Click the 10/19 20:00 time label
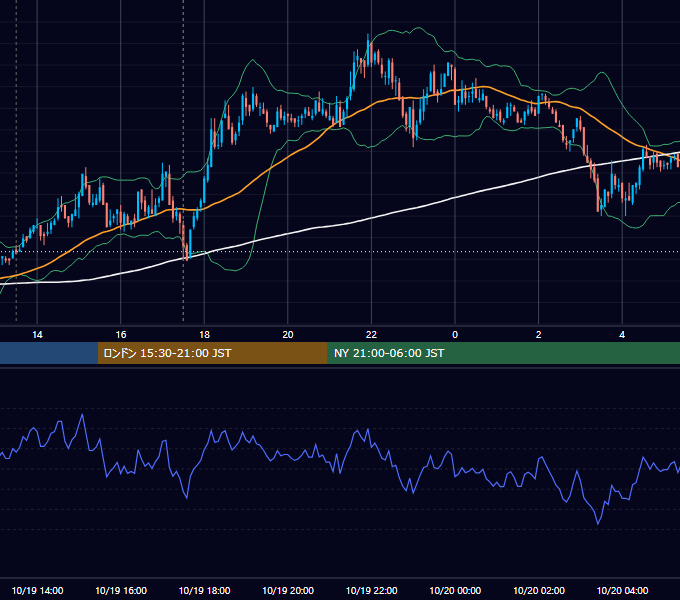The width and height of the screenshot is (680, 600). pos(288,590)
